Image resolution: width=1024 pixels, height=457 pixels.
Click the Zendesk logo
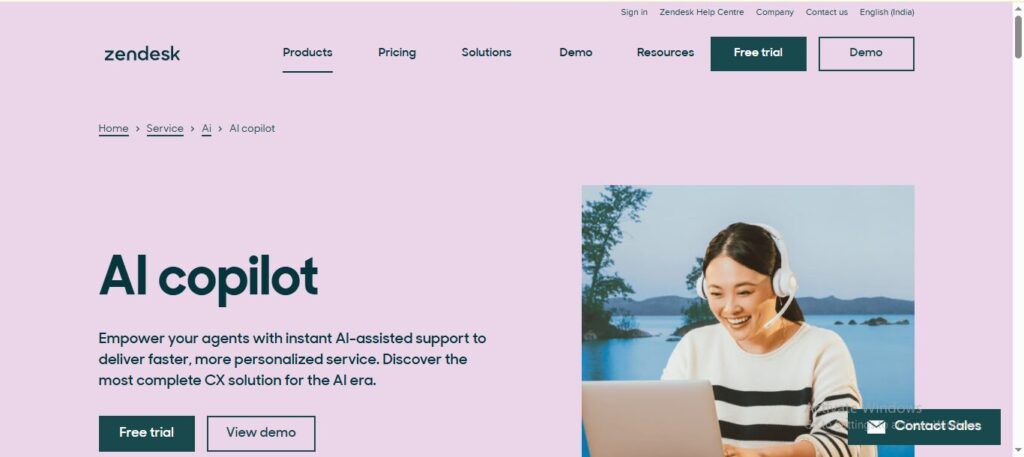click(x=142, y=54)
